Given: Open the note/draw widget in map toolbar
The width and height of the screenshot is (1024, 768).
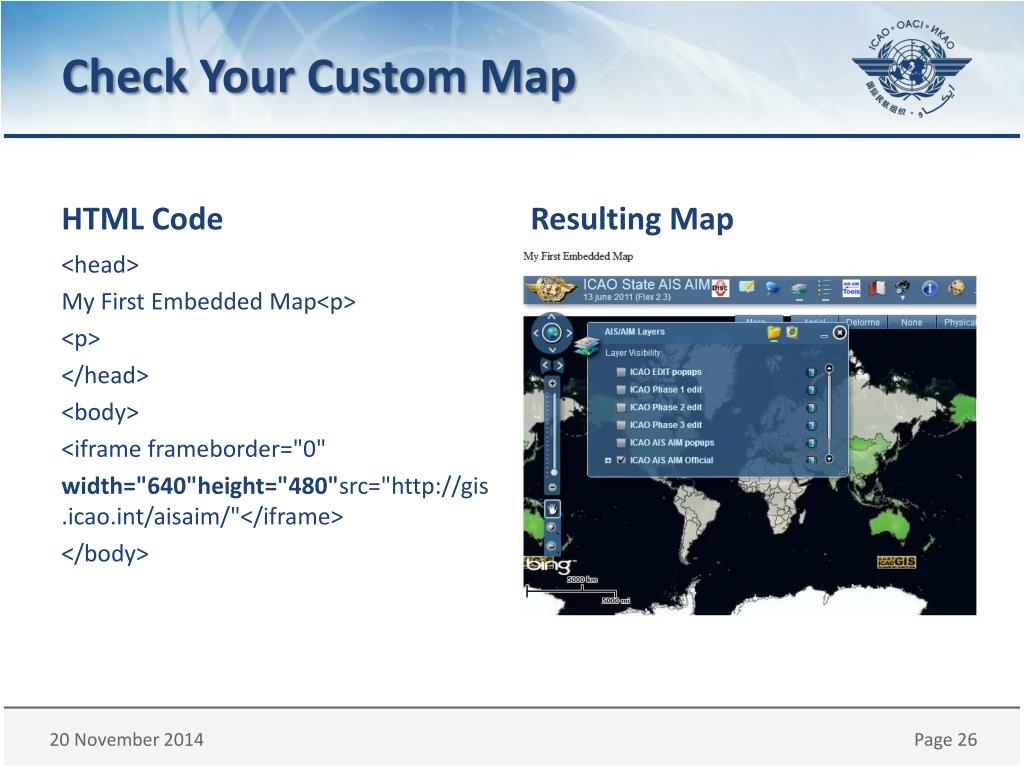Looking at the screenshot, I should click(746, 287).
